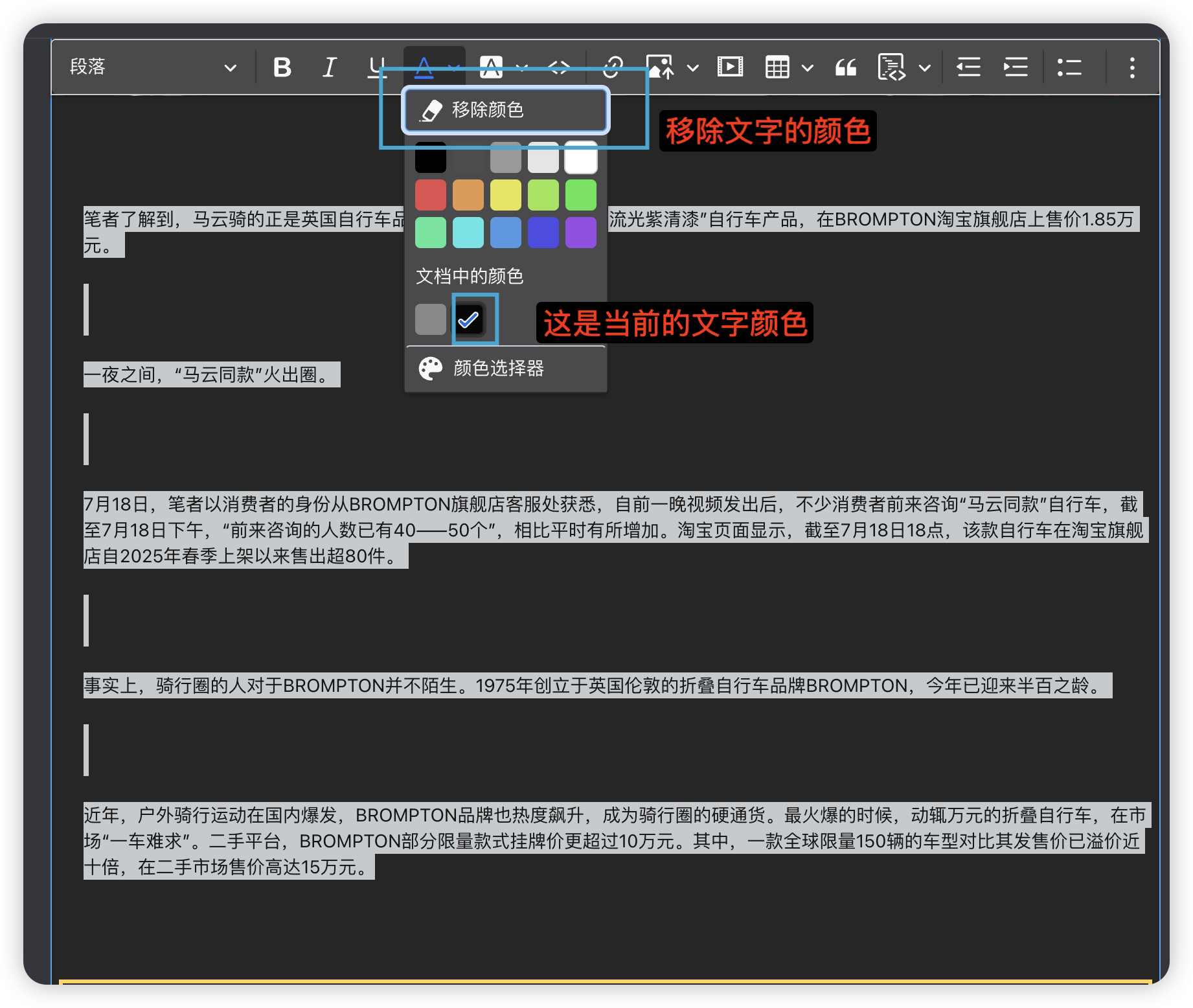Select the light grey color swatch
This screenshot has width=1193, height=1008.
pos(543,157)
